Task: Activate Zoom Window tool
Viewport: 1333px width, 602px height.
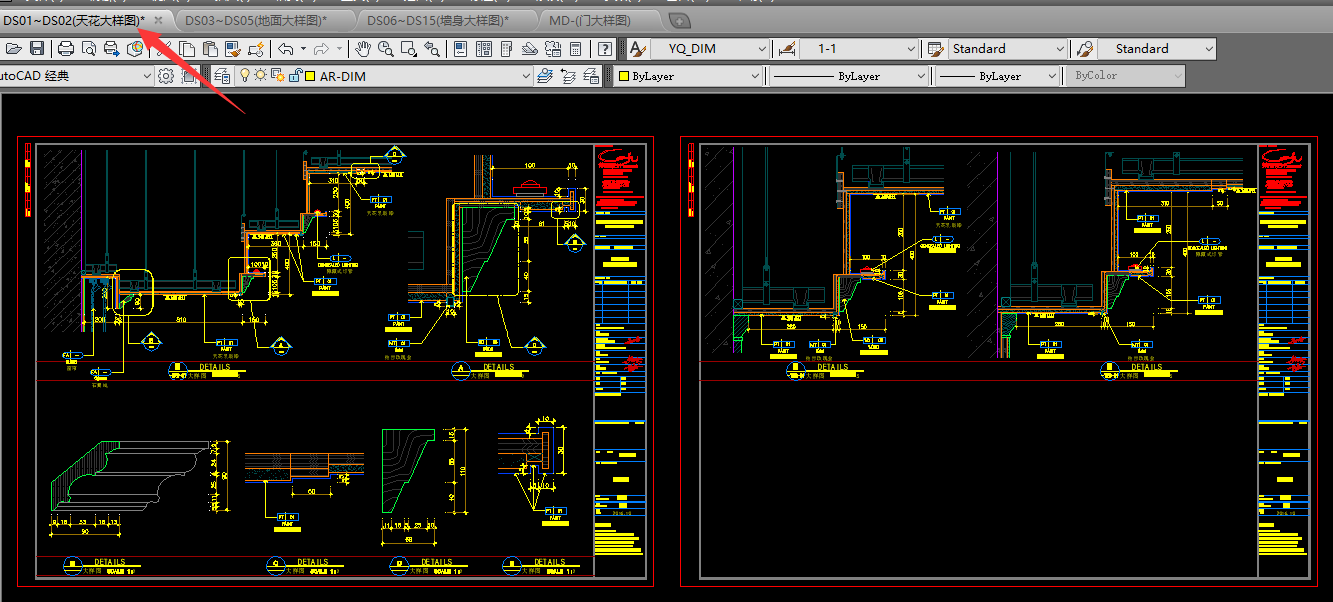Action: coord(408,49)
